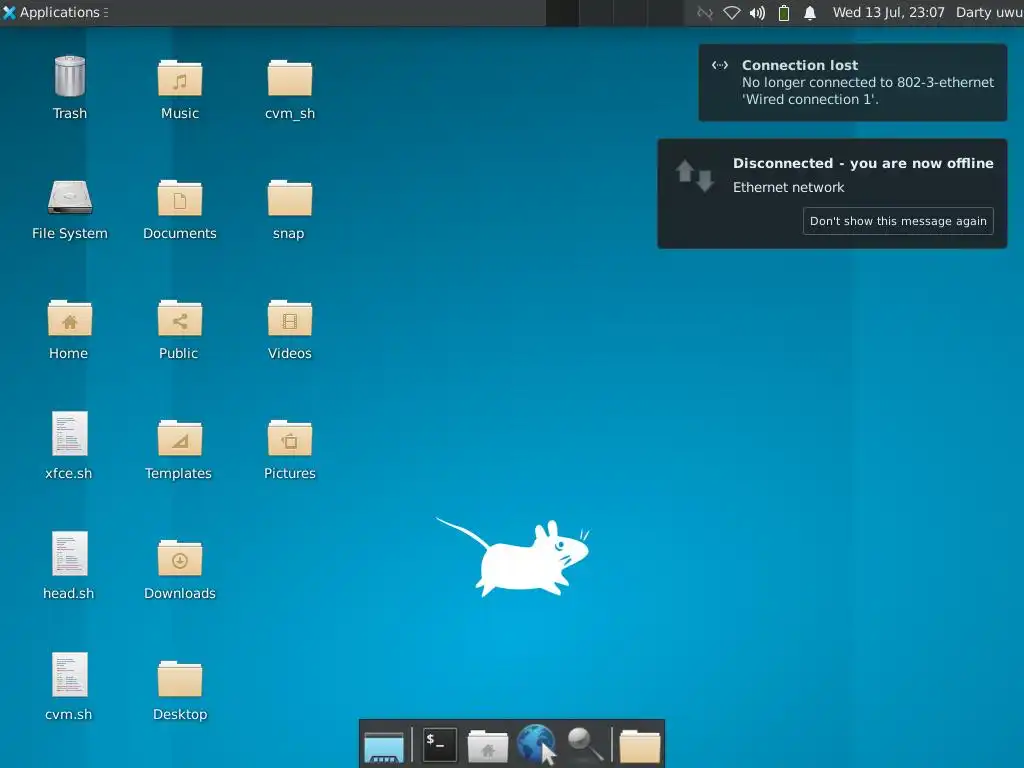The image size is (1024, 768).
Task: Select the Public folder icon
Action: [180, 318]
